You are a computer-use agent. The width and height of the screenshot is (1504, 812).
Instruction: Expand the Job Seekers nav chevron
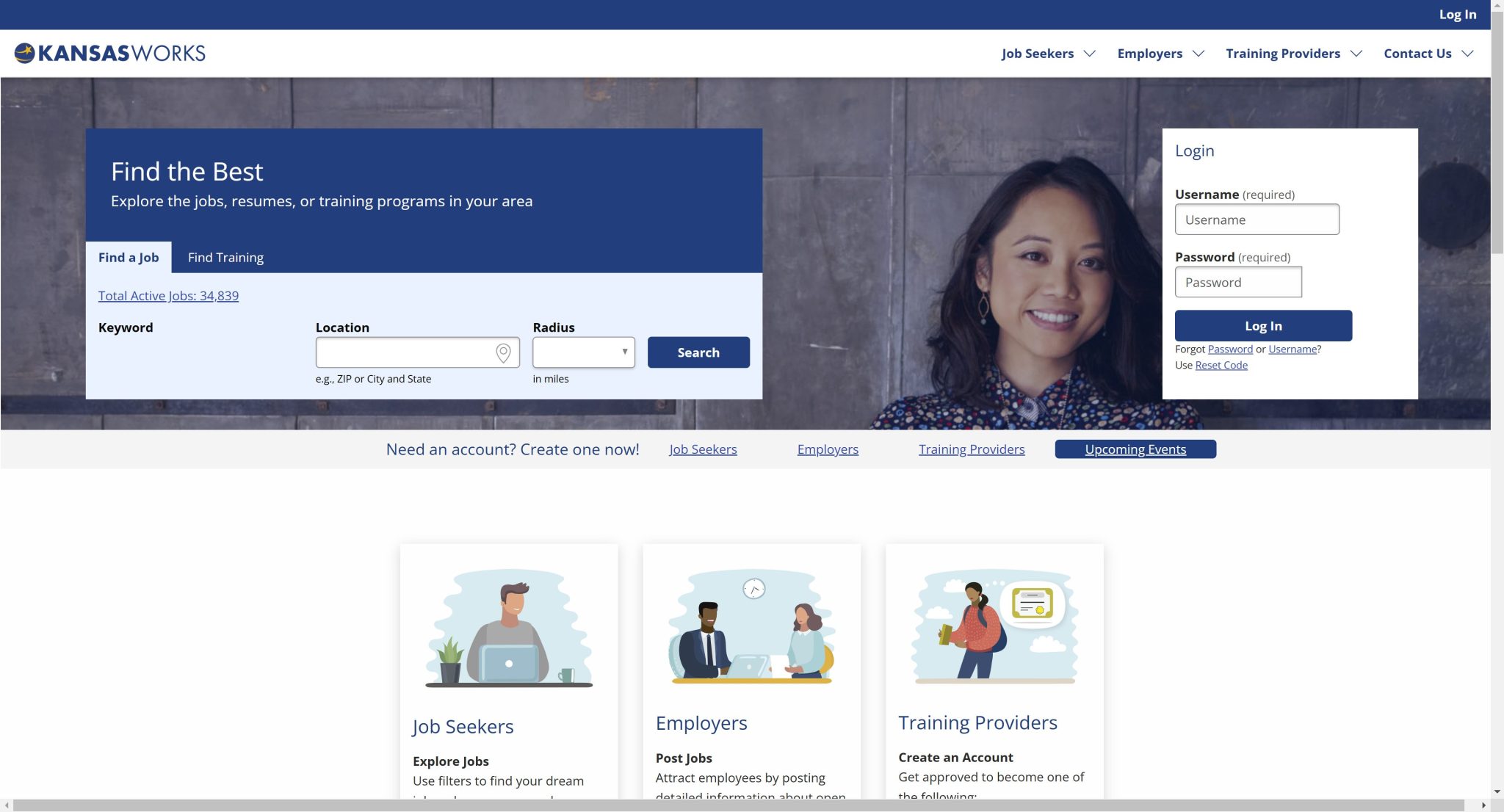[x=1090, y=54]
